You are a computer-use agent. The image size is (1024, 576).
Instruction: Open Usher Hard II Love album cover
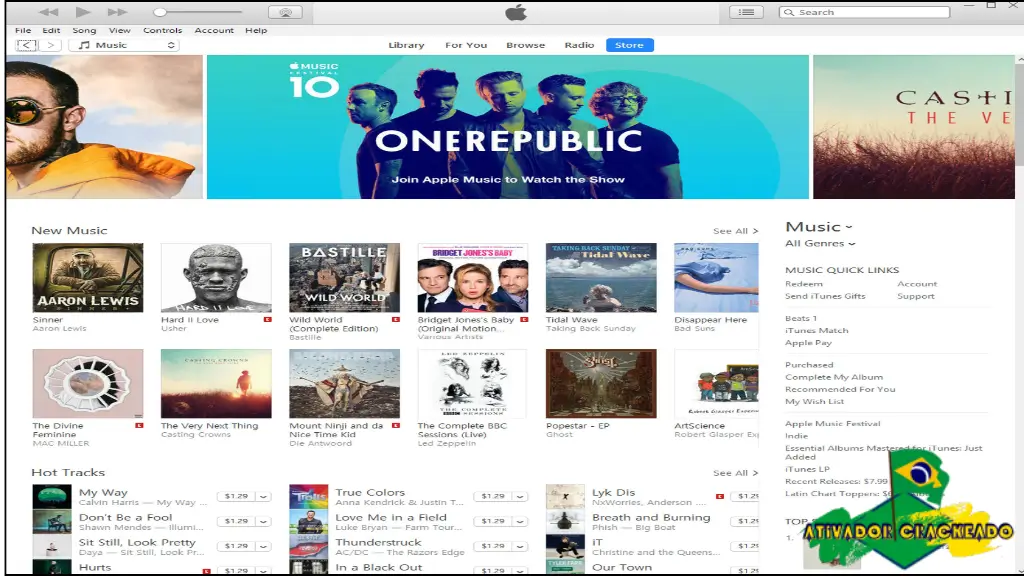216,278
